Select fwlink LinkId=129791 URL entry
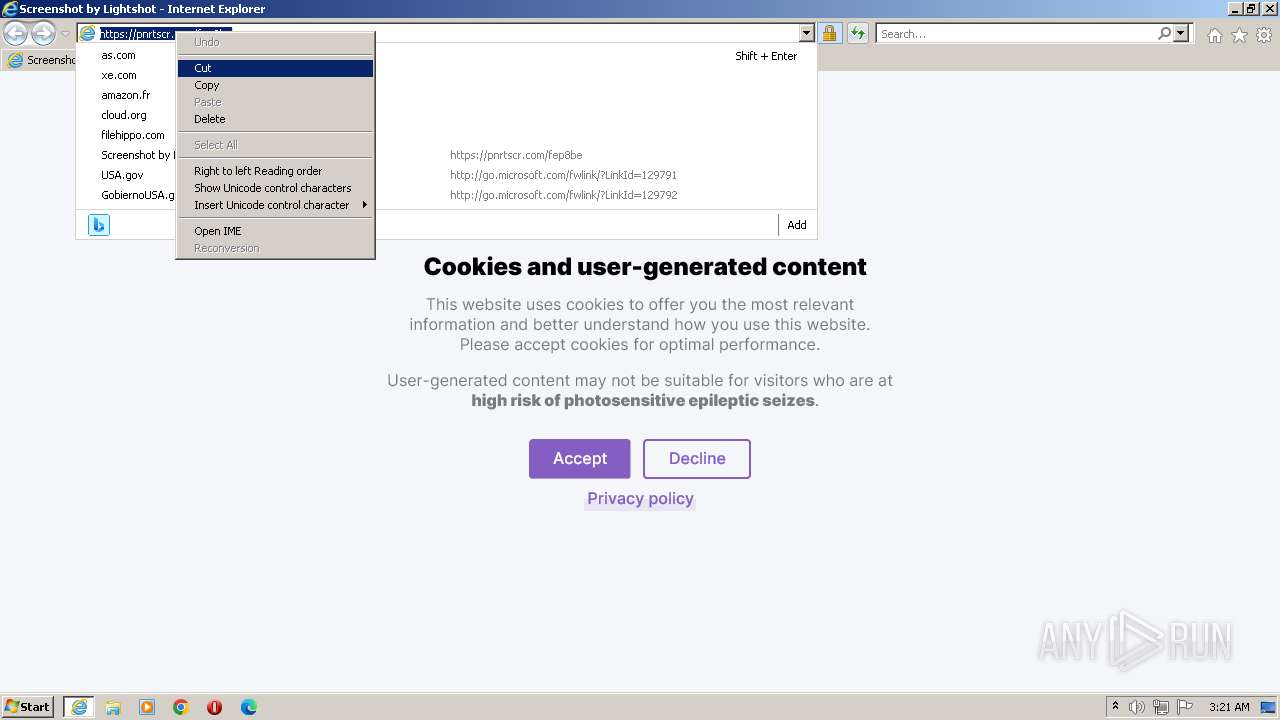 (x=563, y=175)
